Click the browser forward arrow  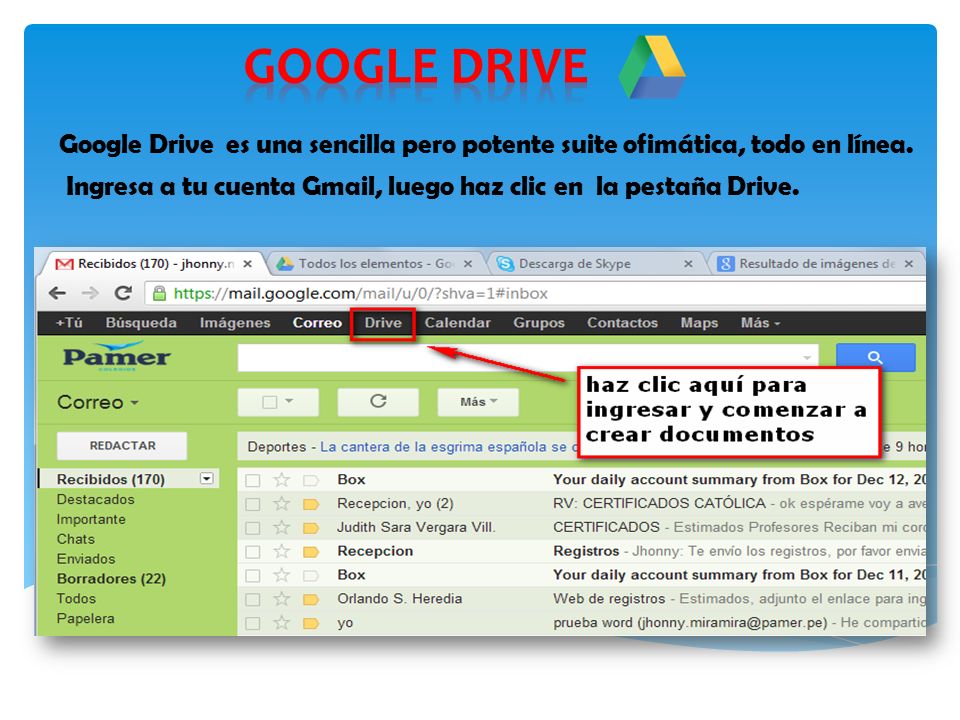point(90,293)
